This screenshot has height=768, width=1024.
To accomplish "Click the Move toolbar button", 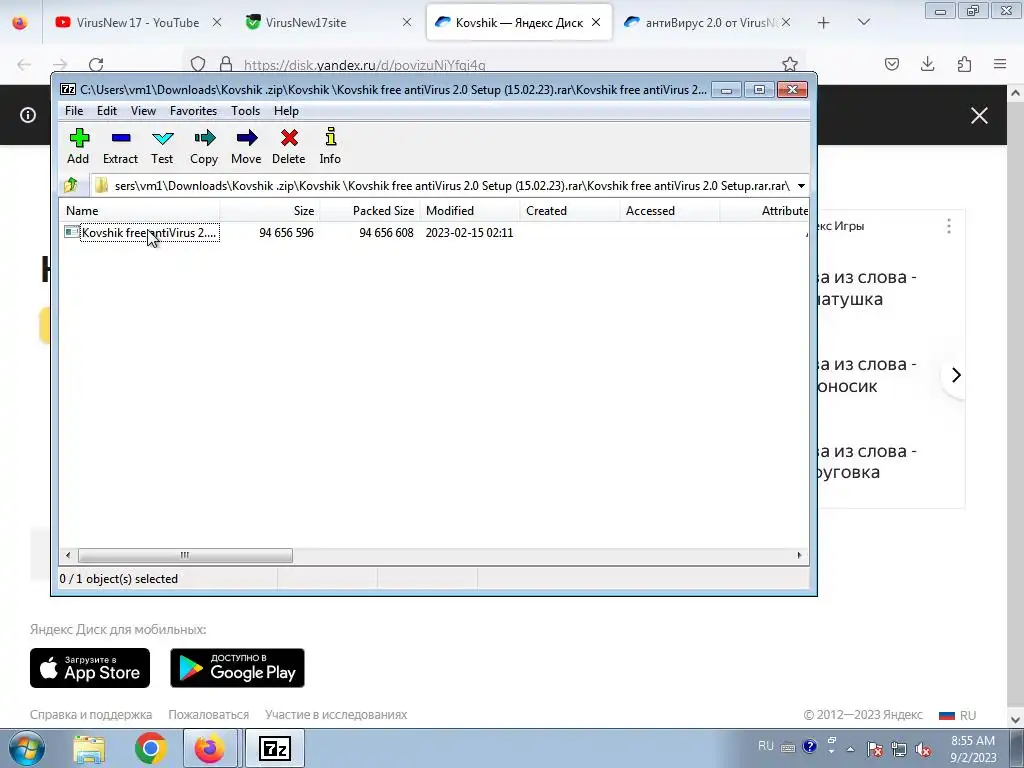I will 246,146.
